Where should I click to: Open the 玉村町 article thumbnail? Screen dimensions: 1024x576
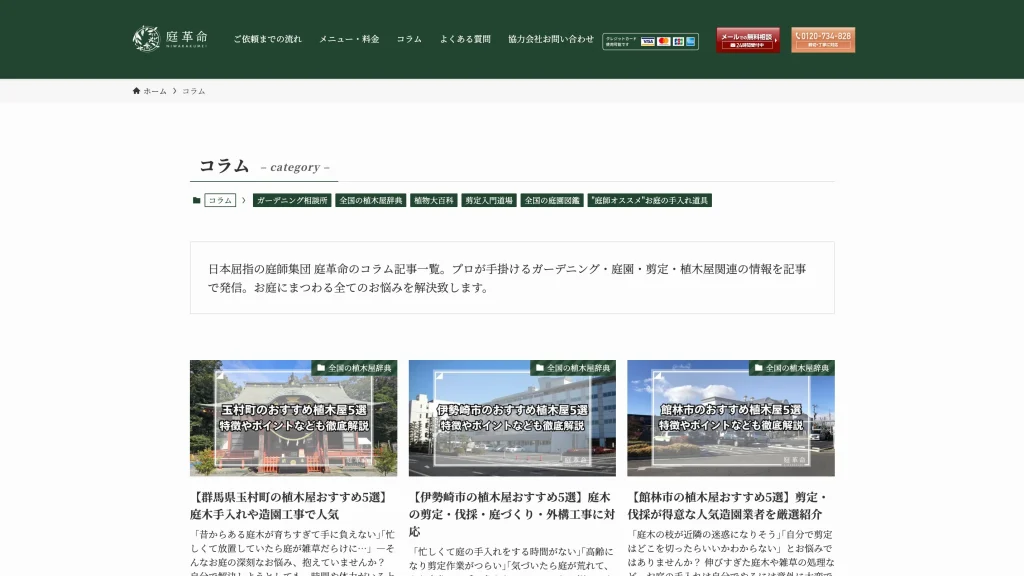tap(293, 418)
